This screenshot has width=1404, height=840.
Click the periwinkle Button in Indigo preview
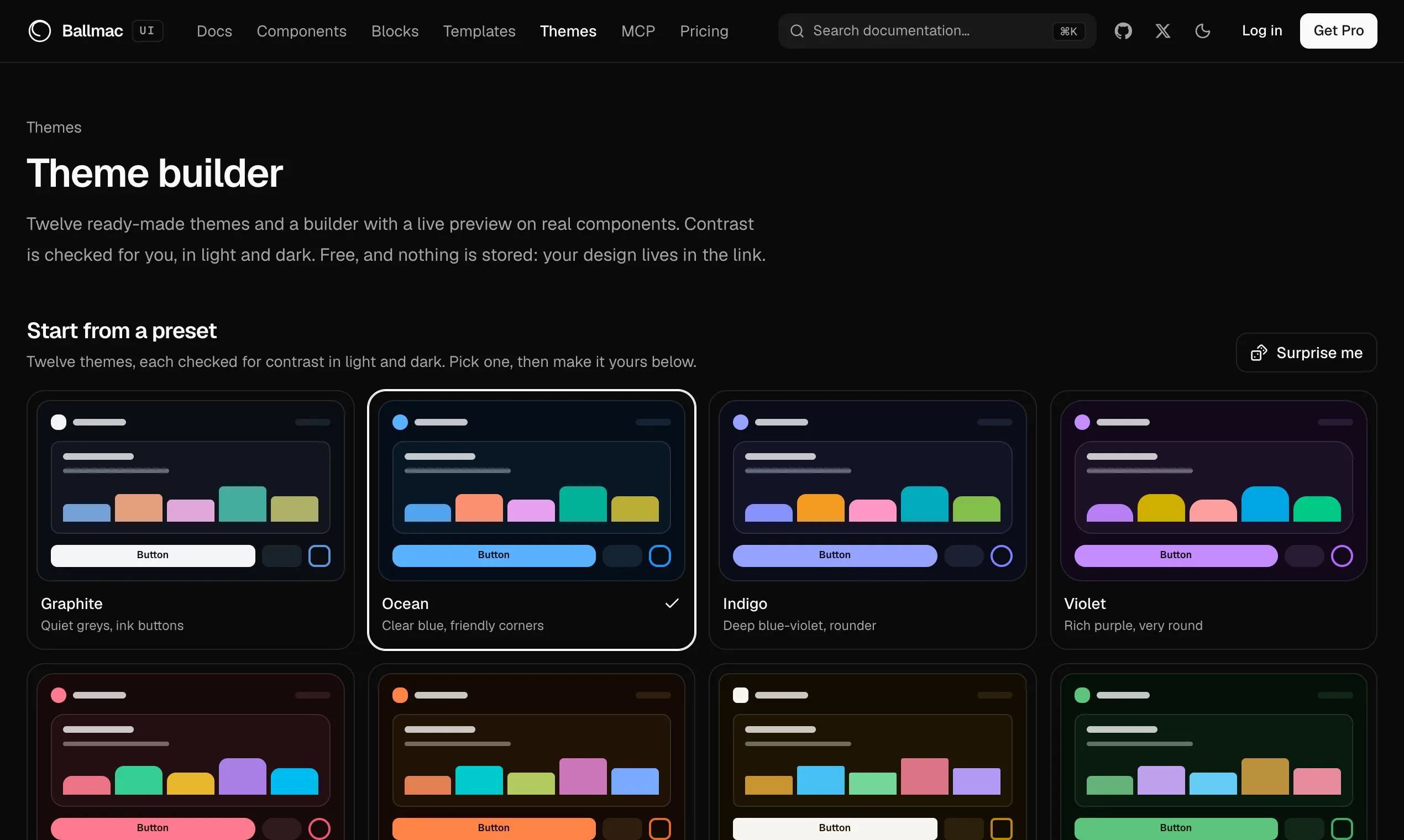[835, 555]
